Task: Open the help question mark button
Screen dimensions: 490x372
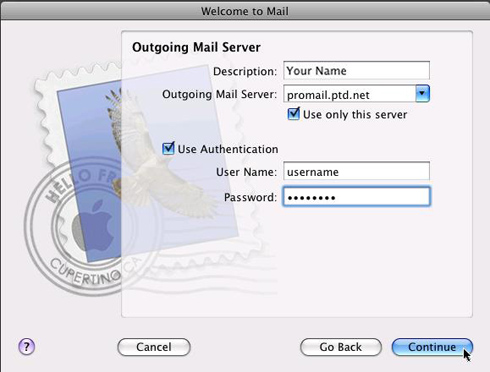Action: click(26, 347)
